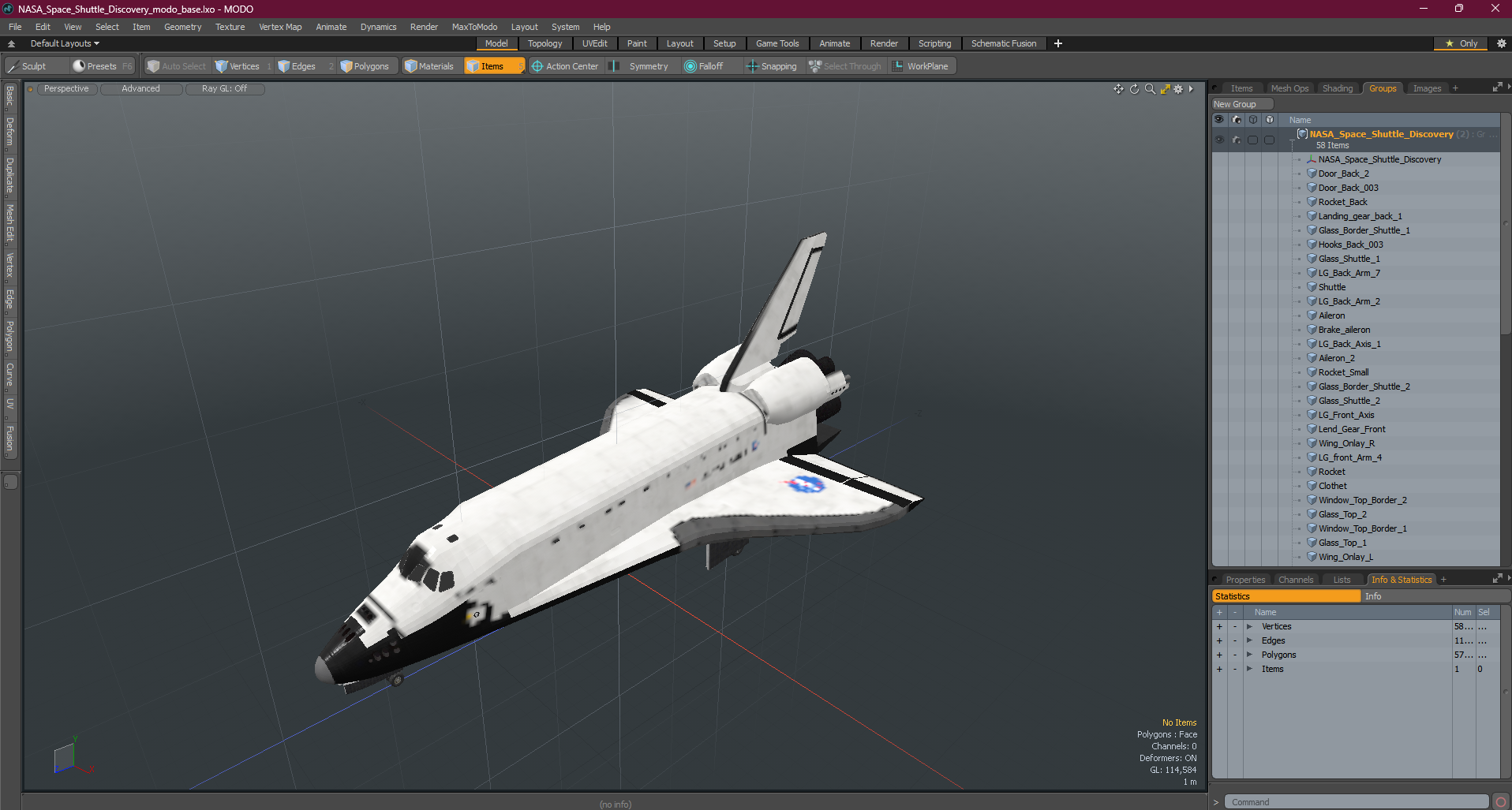Expand the Edges statistics row
Image resolution: width=1512 pixels, height=810 pixels.
pos(1249,640)
